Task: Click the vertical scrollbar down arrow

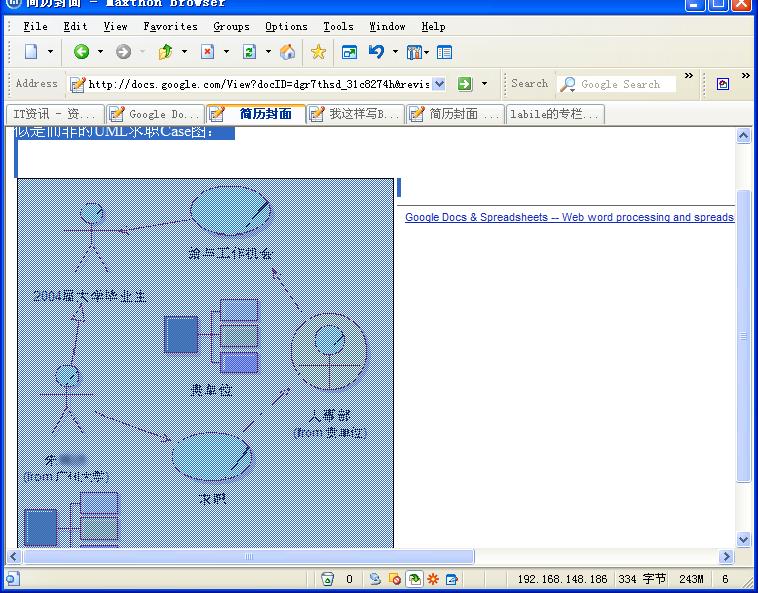Action: (743, 539)
